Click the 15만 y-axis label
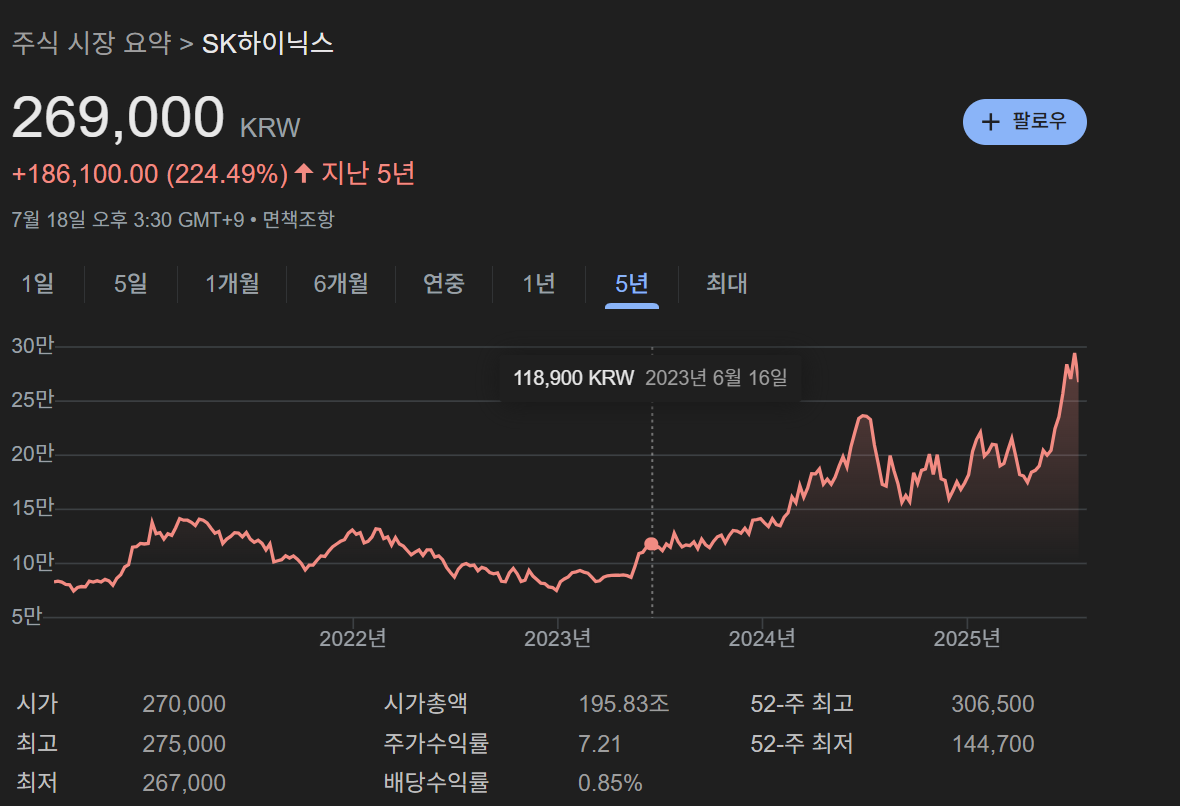This screenshot has height=806, width=1180. tap(33, 508)
